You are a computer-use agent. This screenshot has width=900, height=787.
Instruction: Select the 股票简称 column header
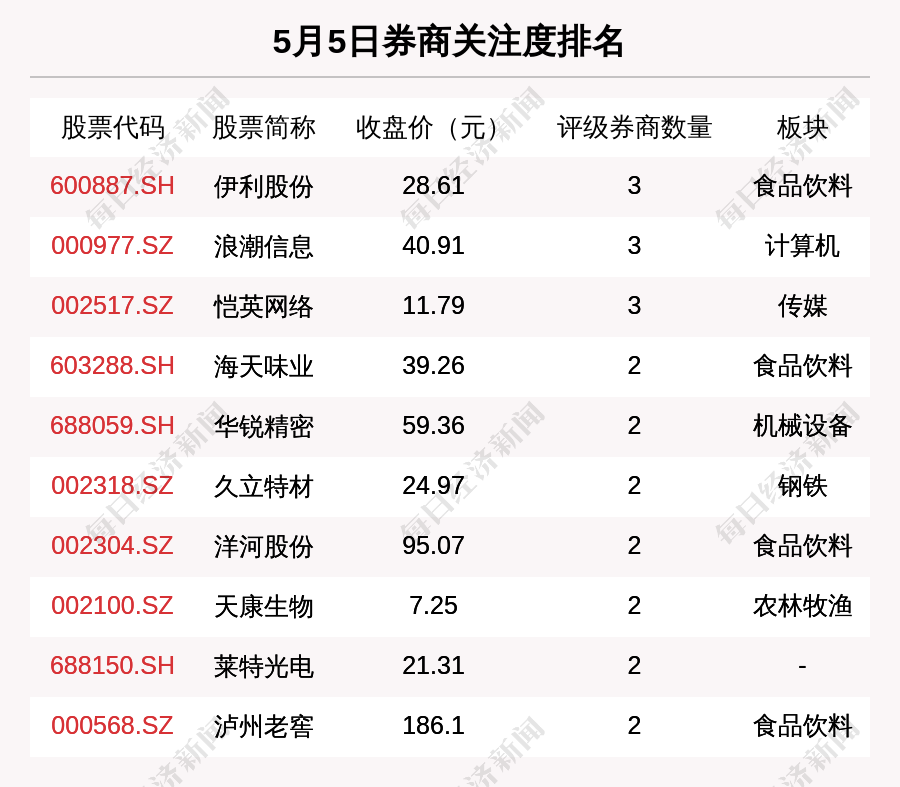coord(263,127)
